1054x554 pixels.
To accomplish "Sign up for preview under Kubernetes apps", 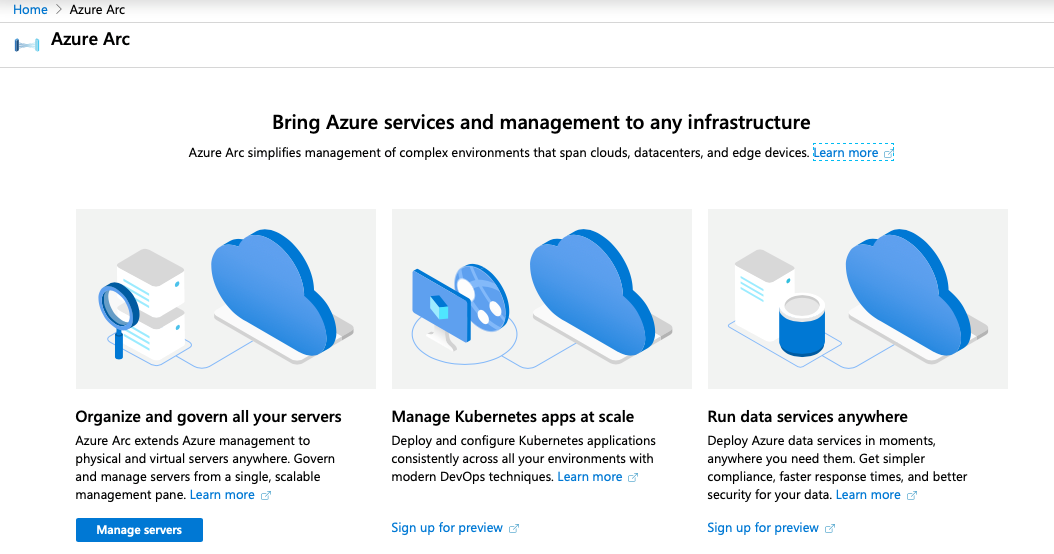I will (447, 528).
